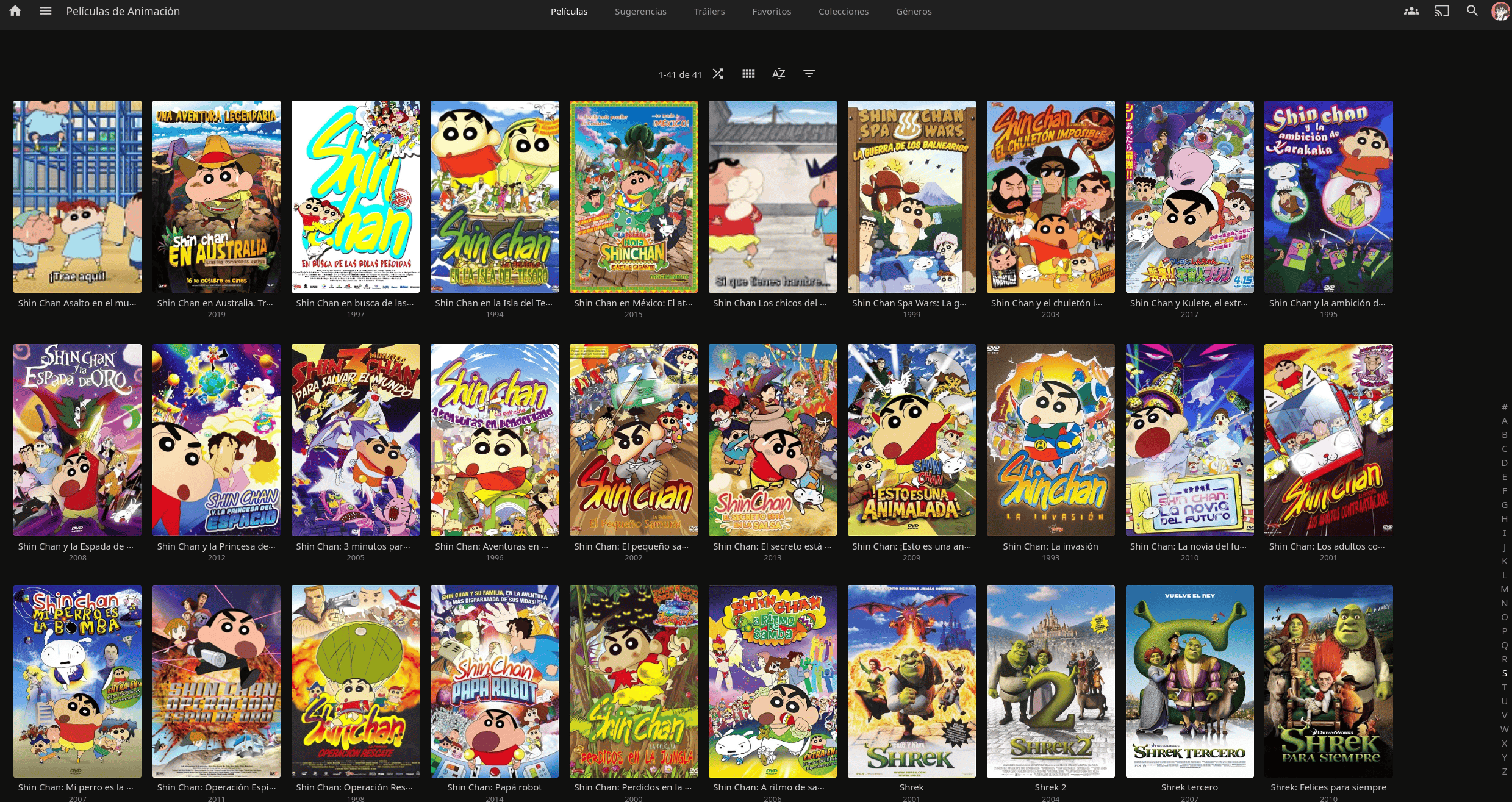Open the search magnifier icon
Viewport: 1512px width, 802px height.
tap(1472, 11)
